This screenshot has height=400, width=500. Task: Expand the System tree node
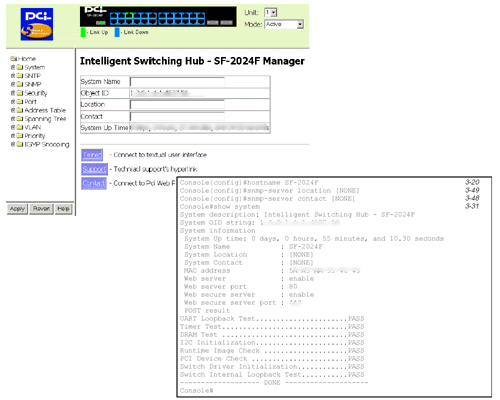coord(13,67)
